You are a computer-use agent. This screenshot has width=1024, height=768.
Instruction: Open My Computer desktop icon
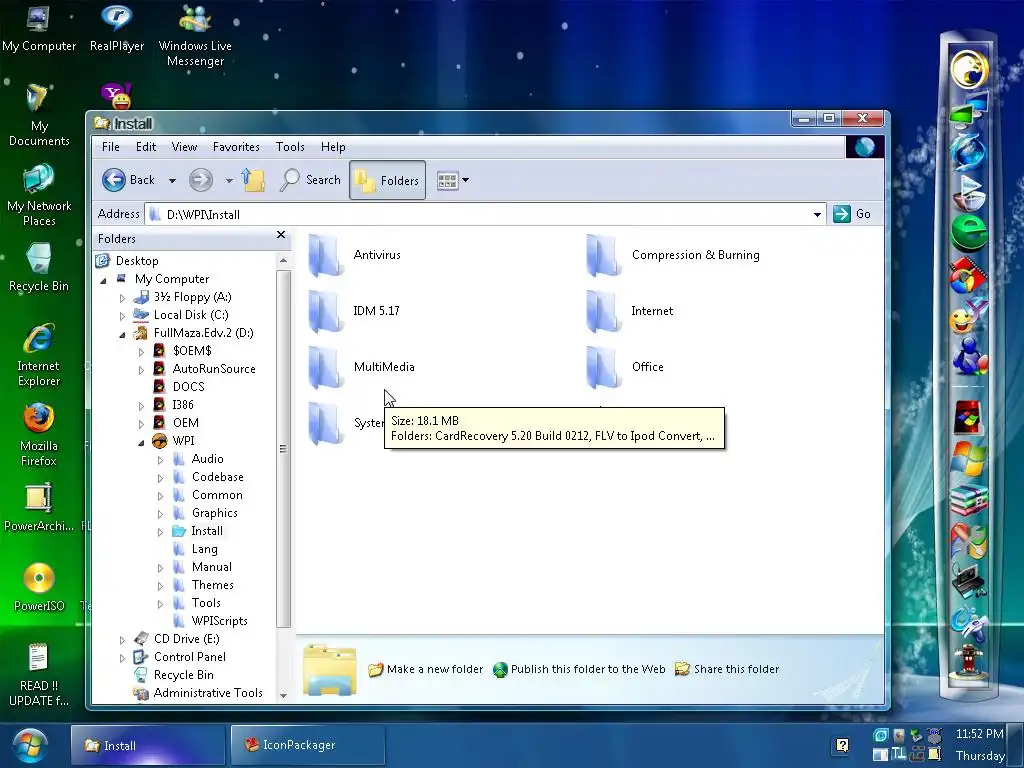[x=39, y=29]
